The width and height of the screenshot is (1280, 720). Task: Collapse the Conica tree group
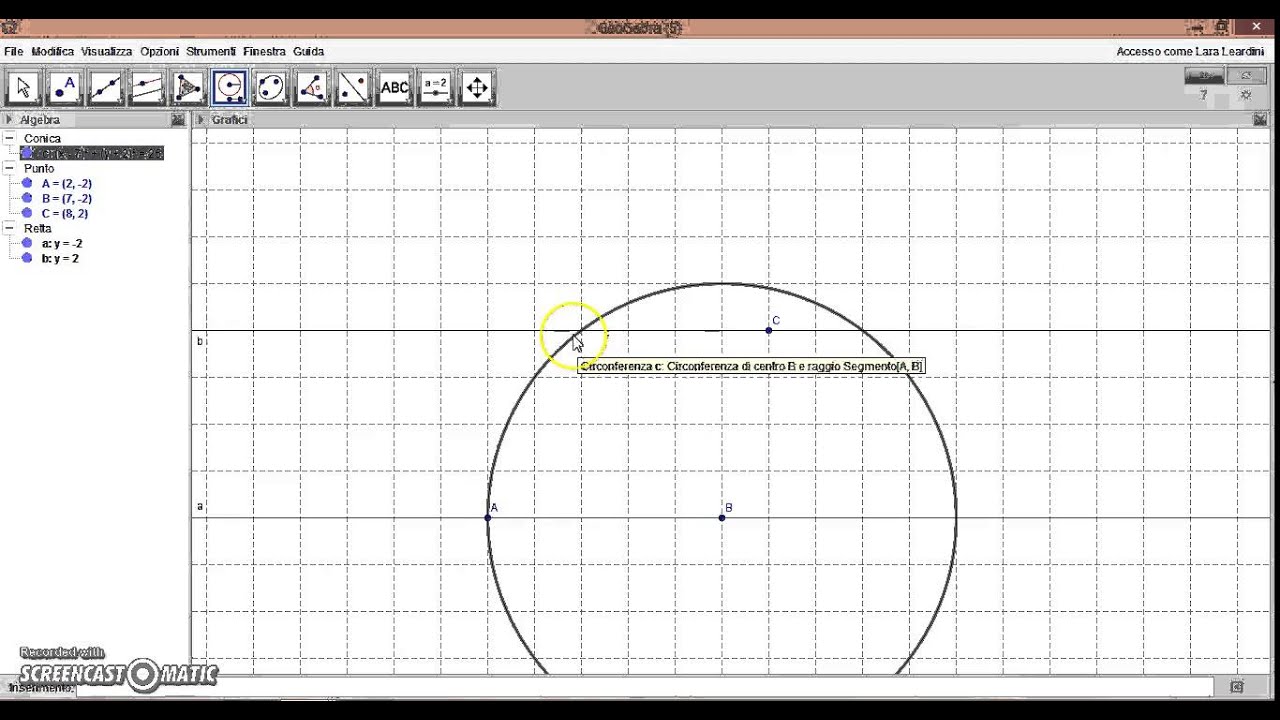coord(9,138)
